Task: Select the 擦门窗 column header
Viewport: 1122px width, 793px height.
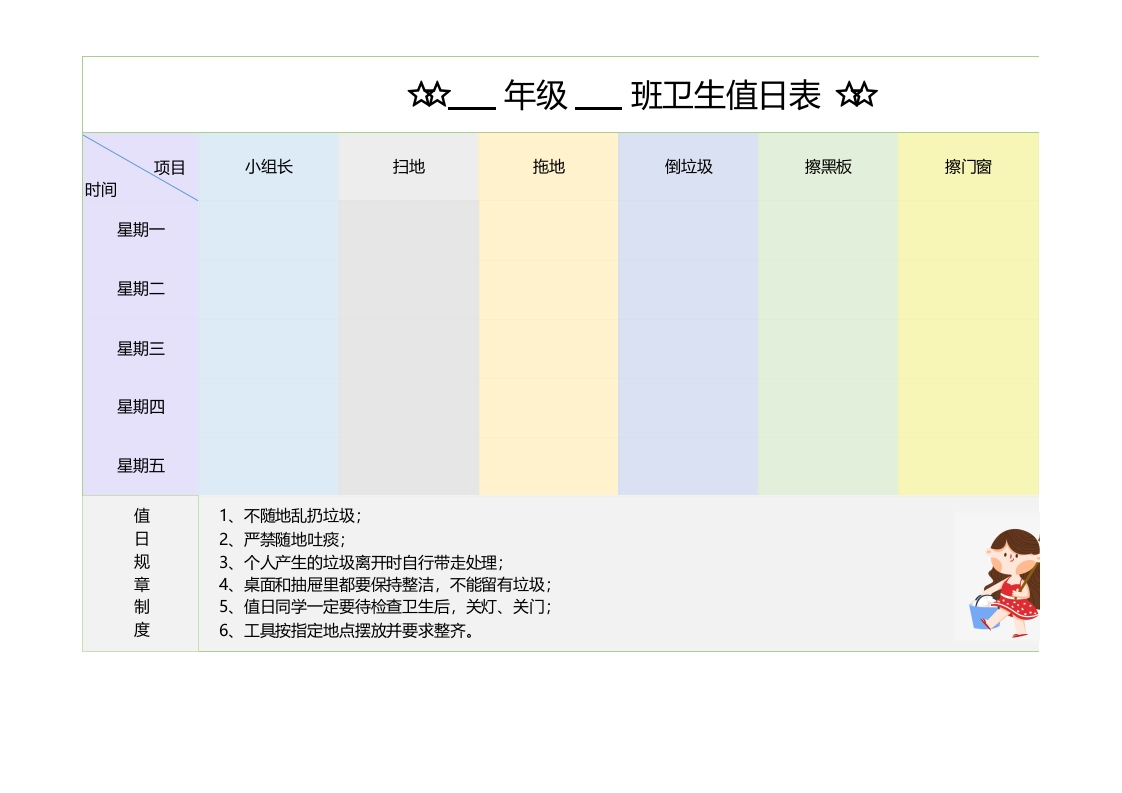Action: (x=967, y=167)
